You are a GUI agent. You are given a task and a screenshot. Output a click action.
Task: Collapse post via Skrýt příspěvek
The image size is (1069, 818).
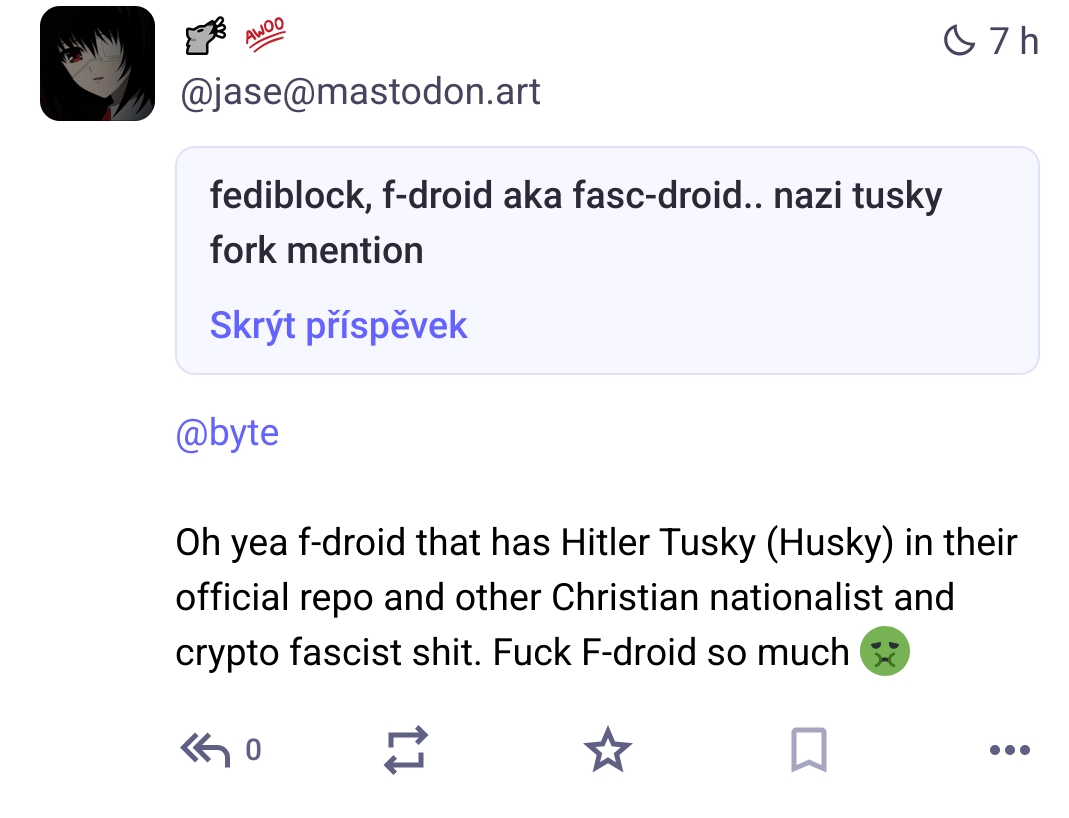point(338,325)
